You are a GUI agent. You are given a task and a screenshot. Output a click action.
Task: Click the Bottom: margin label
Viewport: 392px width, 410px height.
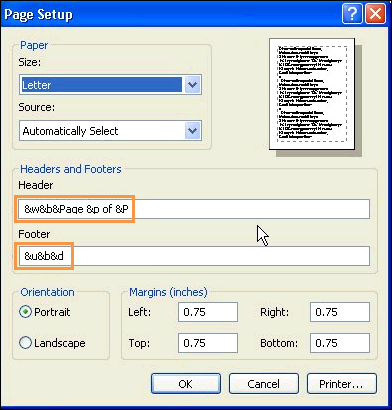[x=279, y=343]
